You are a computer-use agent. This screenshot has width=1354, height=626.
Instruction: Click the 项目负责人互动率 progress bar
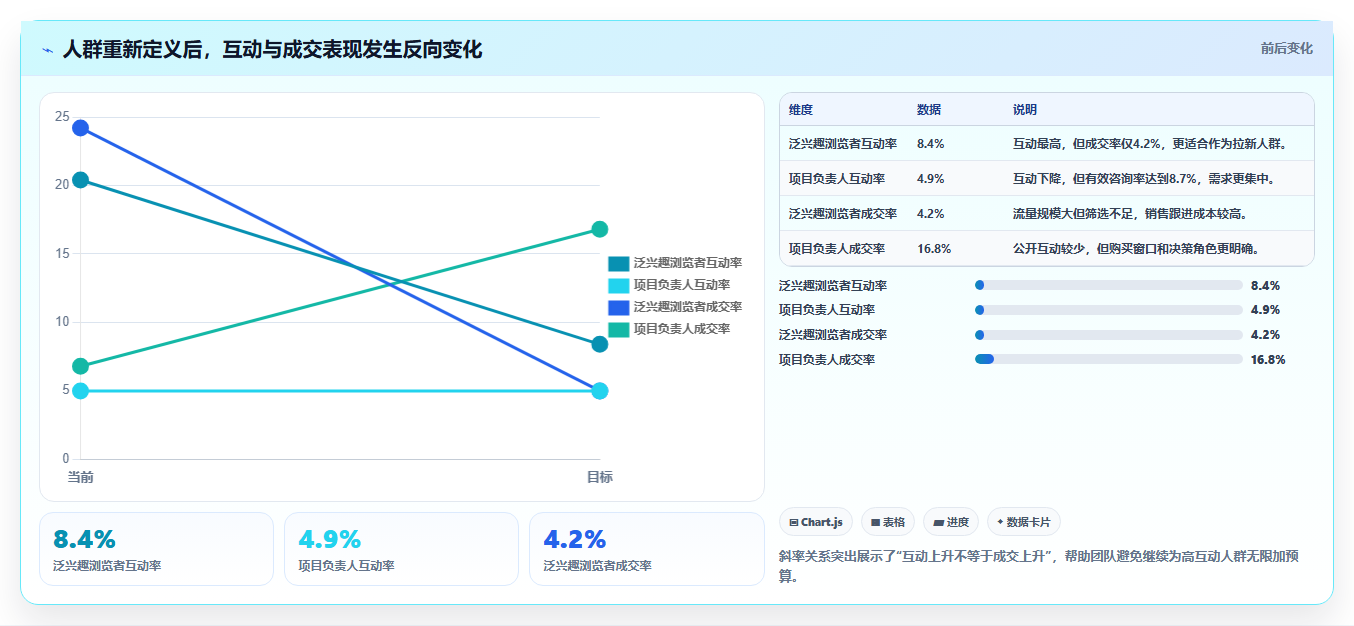click(x=1108, y=310)
